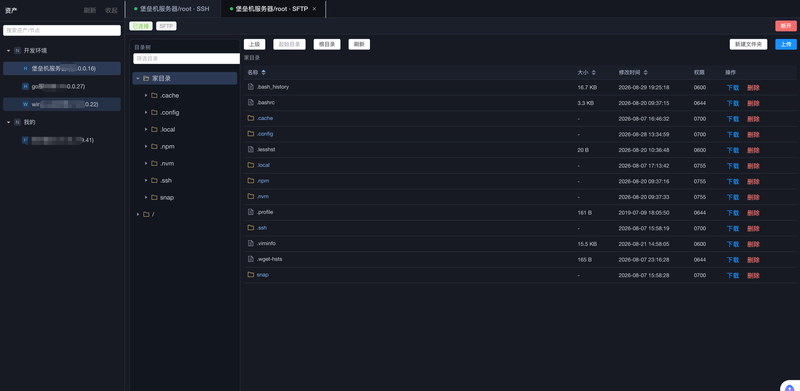Click the folder icon of .ssh table row

point(251,228)
